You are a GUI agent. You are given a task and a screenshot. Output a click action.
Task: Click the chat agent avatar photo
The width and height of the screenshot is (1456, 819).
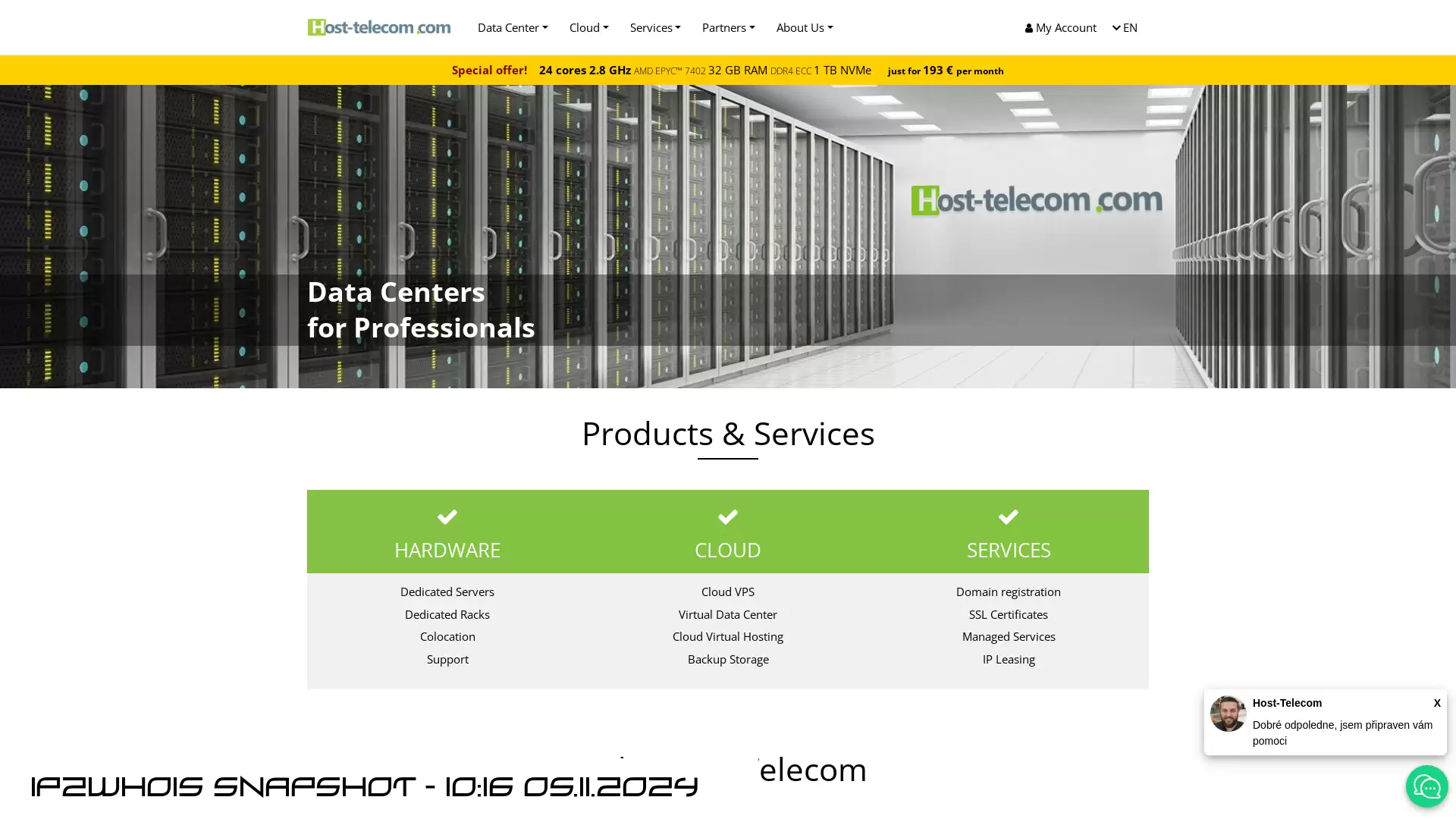(x=1228, y=714)
